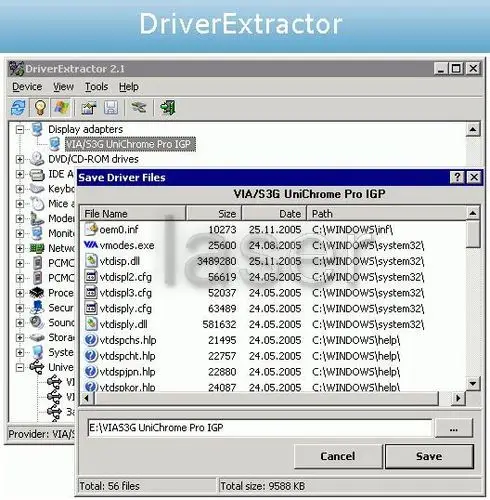
Task: Toggle the light bulb toolbar icon
Action: [x=40, y=108]
